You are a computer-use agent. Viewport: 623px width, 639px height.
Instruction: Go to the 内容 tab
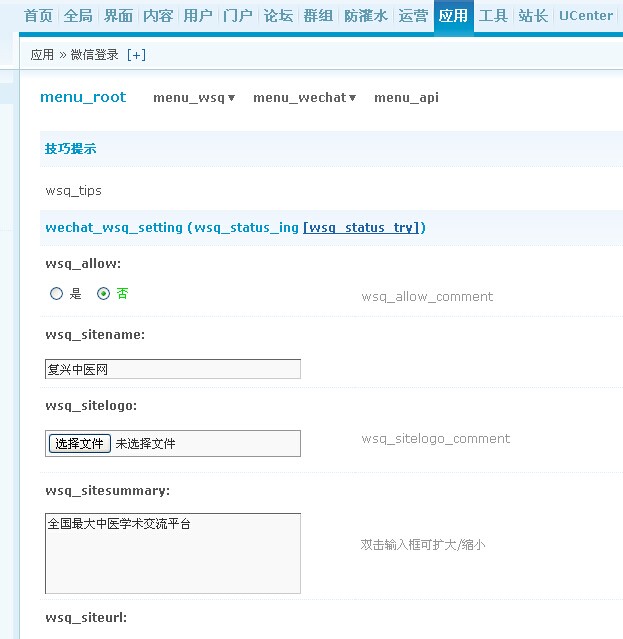point(158,16)
